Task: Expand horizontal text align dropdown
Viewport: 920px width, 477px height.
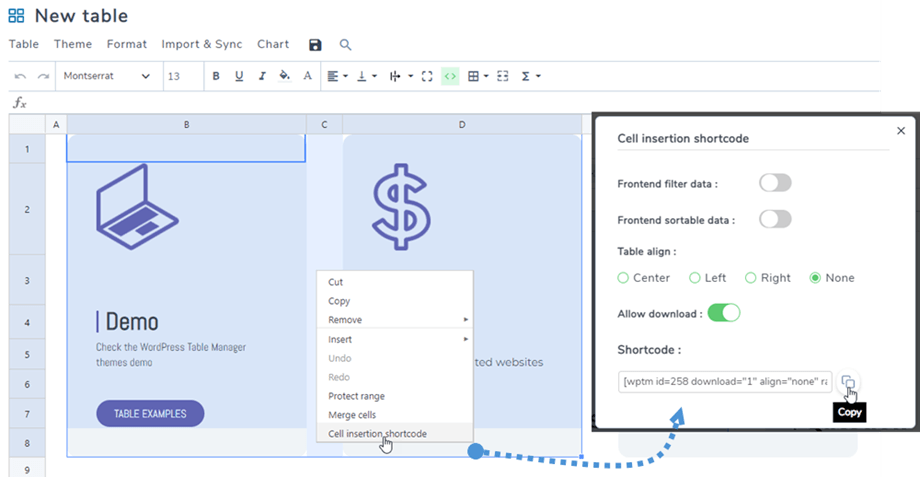Action: [337, 76]
